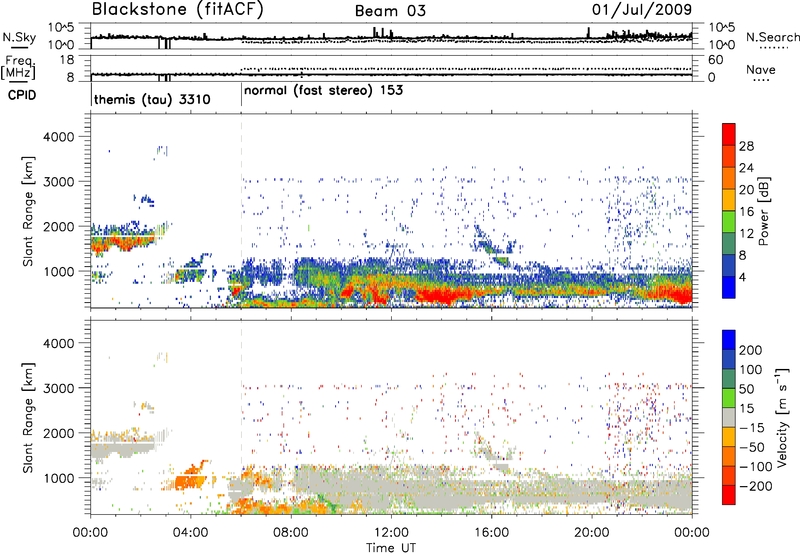This screenshot has height=554, width=800.
Task: Click the "CPID" row label
Action: click(22, 95)
